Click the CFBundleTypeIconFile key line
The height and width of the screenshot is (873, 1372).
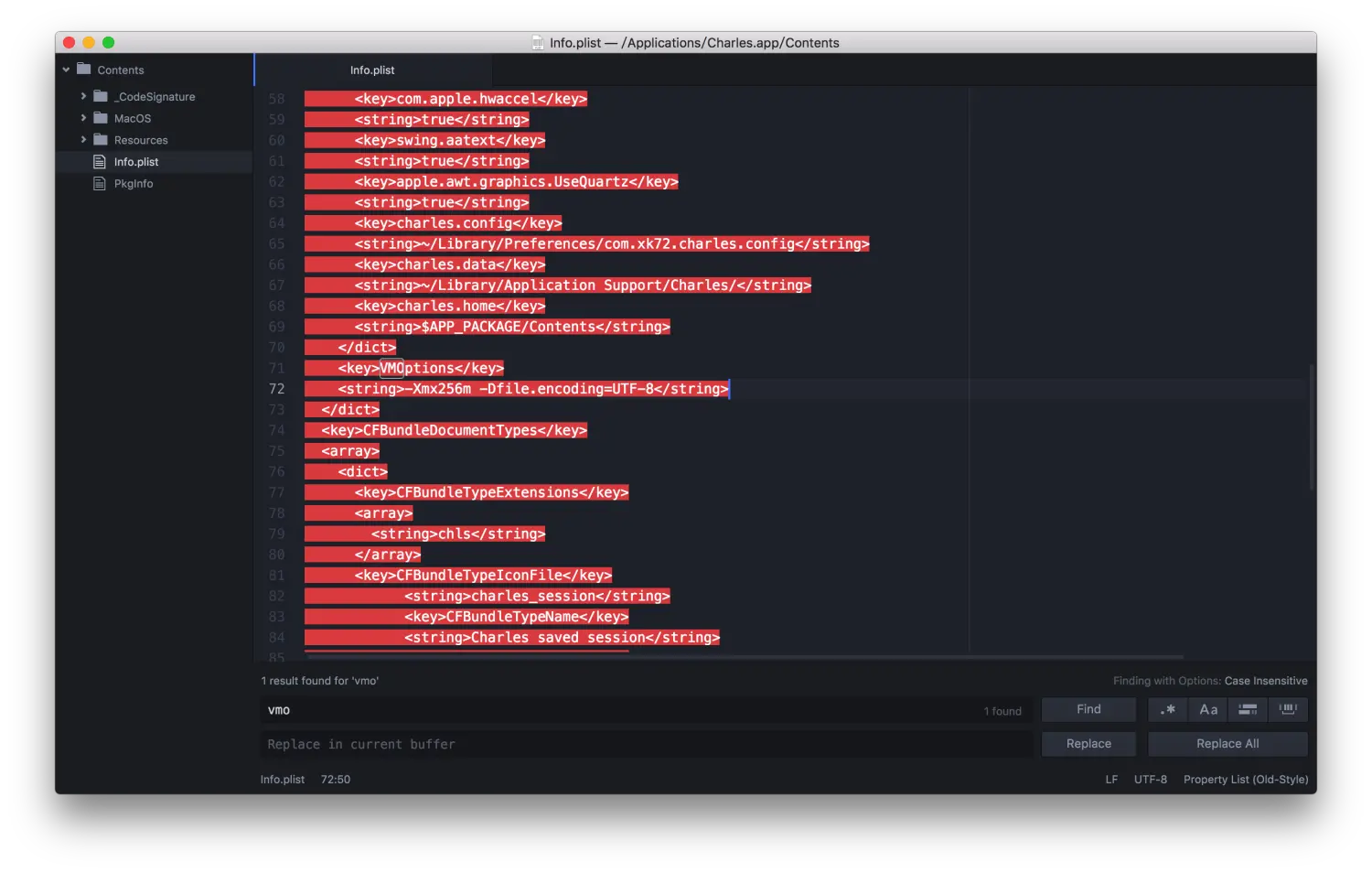coord(483,576)
